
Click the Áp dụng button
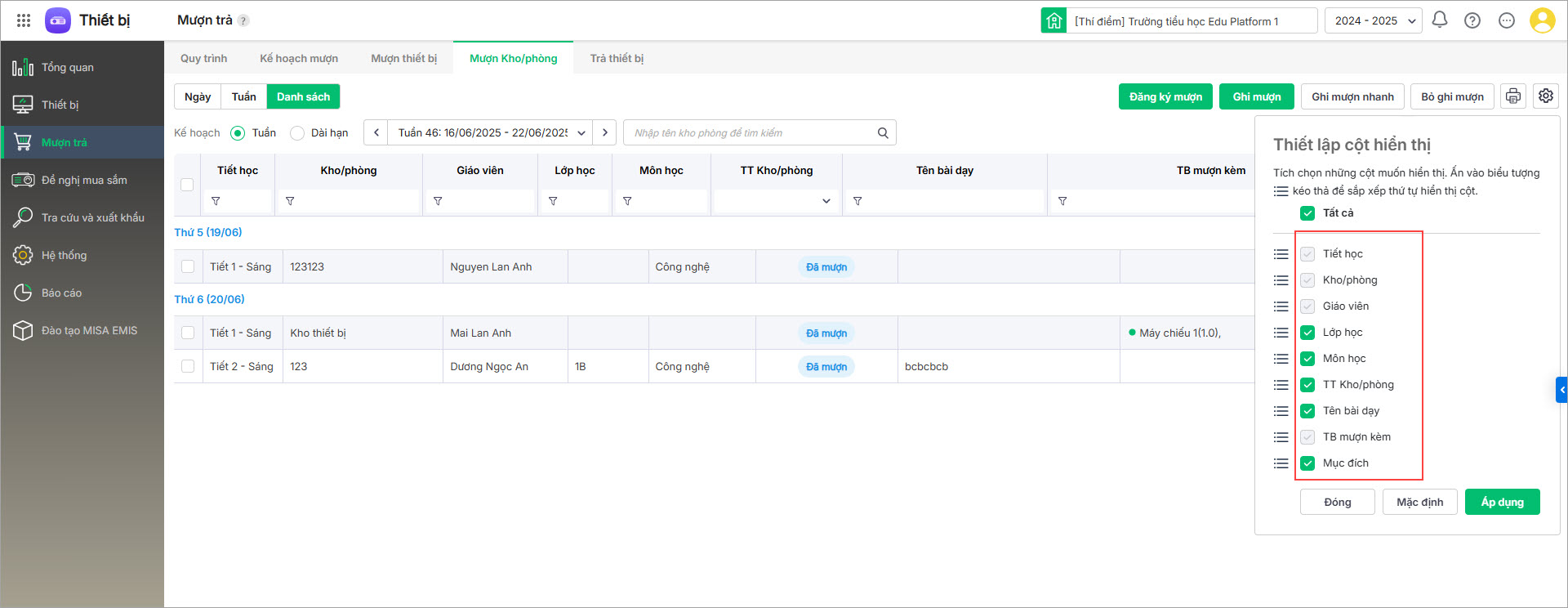coord(1502,502)
